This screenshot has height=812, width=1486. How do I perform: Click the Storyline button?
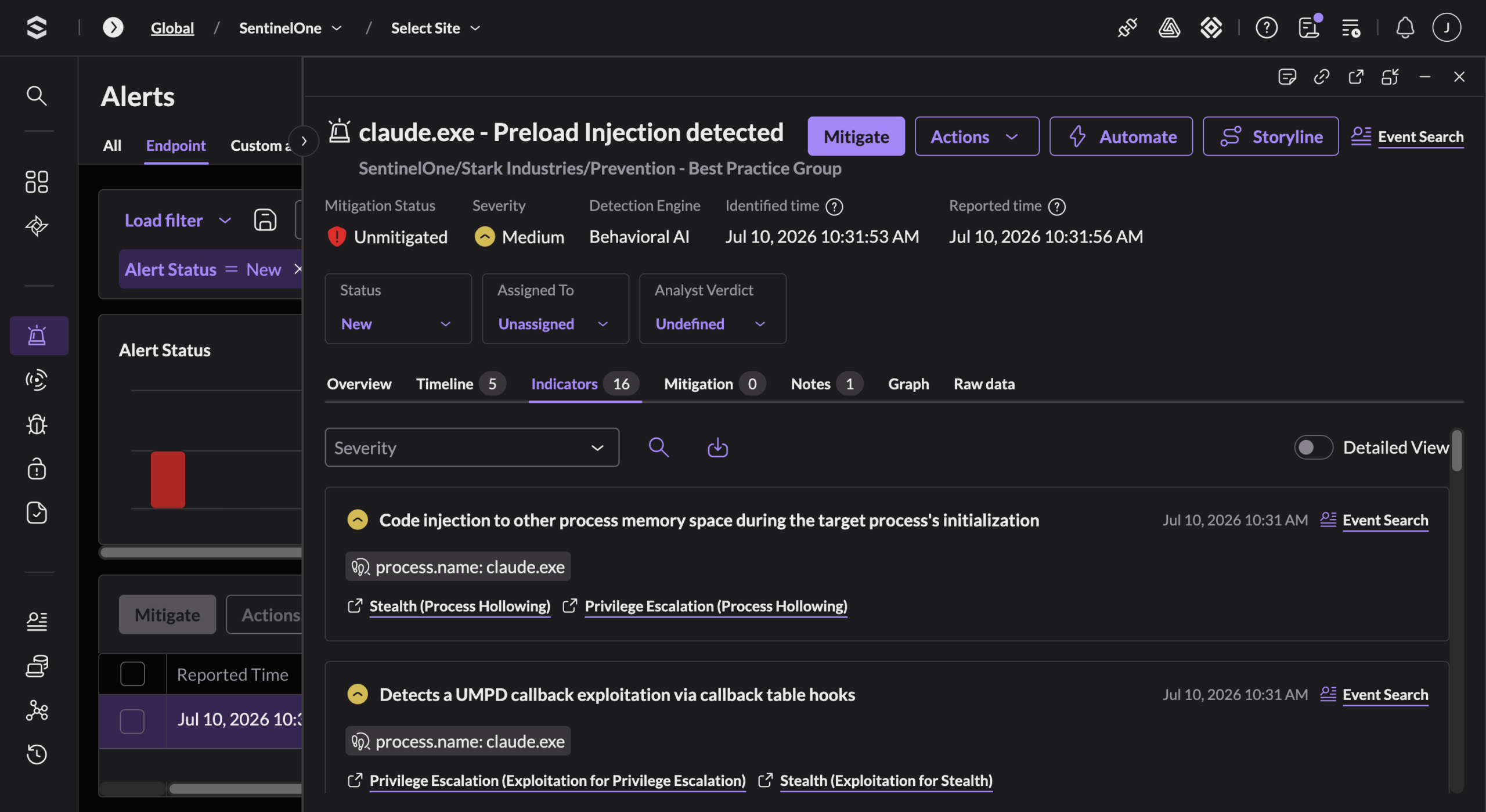coord(1271,136)
